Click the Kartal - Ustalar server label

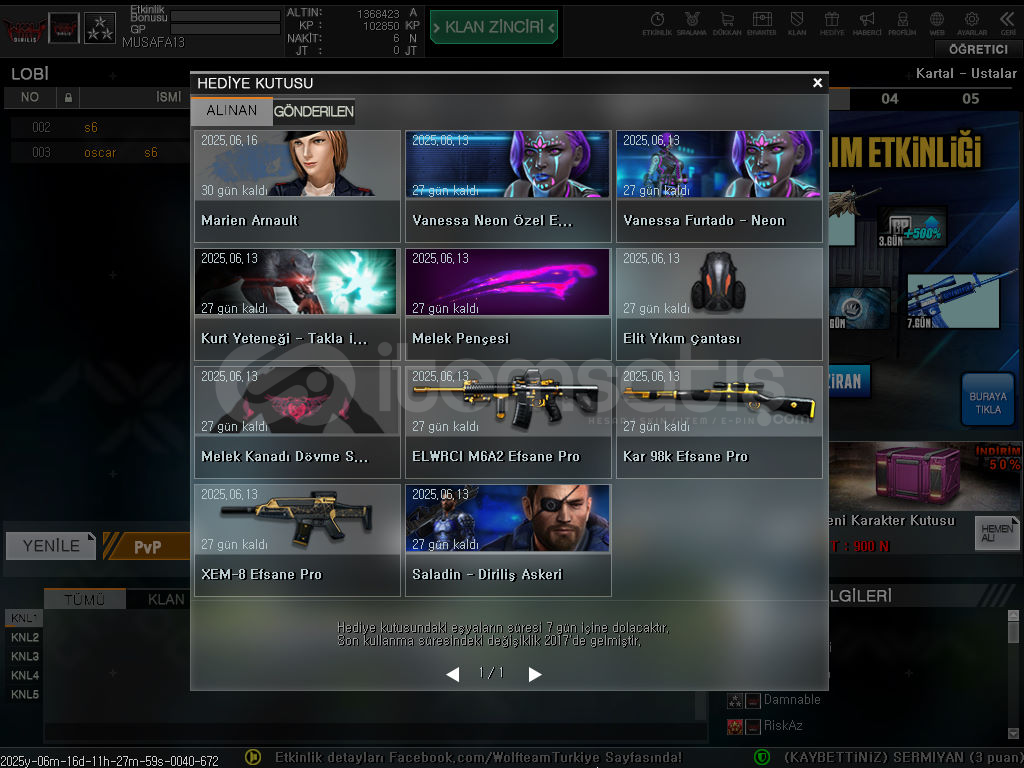965,73
